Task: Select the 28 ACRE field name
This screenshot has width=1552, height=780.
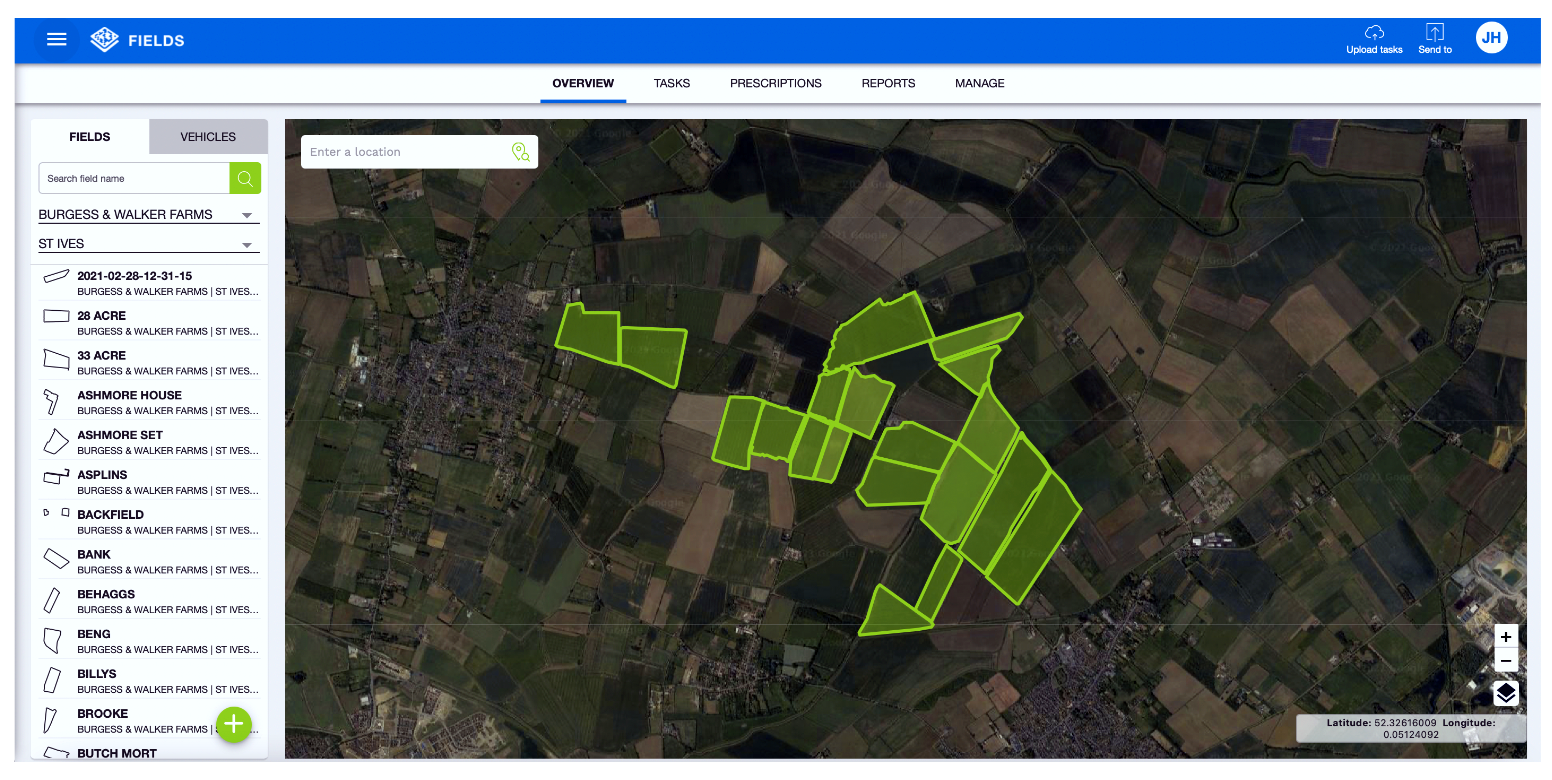Action: pyautogui.click(x=102, y=316)
